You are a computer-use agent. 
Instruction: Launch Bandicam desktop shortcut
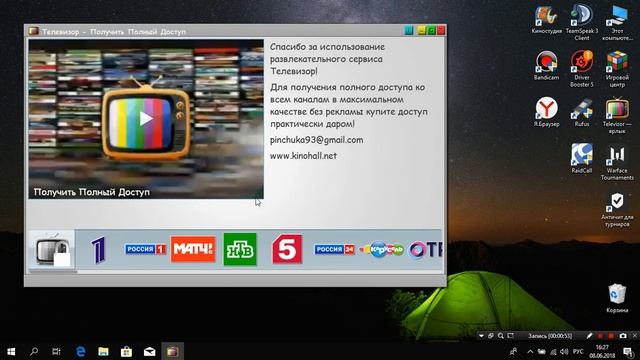tap(547, 65)
